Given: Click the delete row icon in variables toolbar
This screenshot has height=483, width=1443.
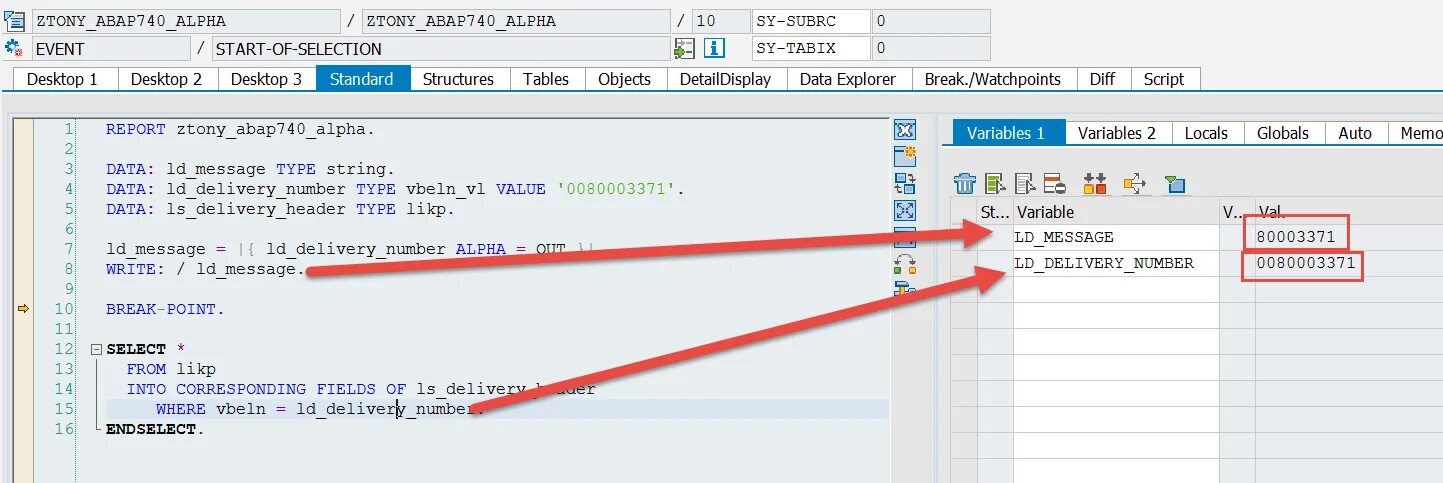Looking at the screenshot, I should click(x=1055, y=183).
